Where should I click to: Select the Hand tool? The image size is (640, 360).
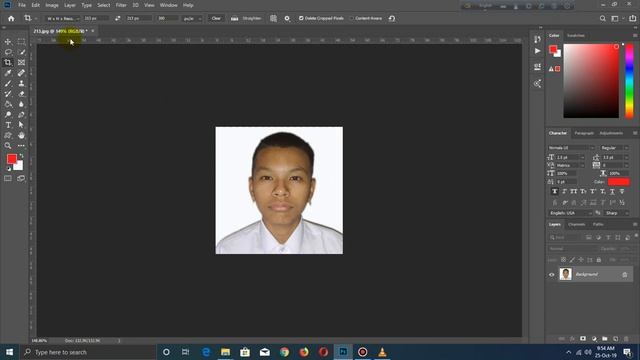(21, 135)
